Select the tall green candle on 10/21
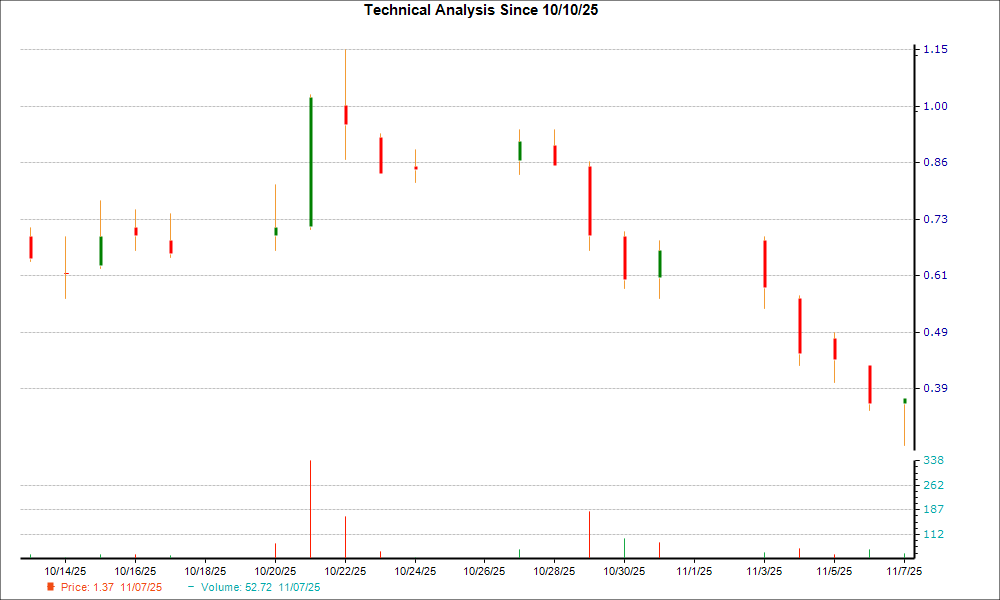Screen dimensions: 1000x600 (310, 160)
